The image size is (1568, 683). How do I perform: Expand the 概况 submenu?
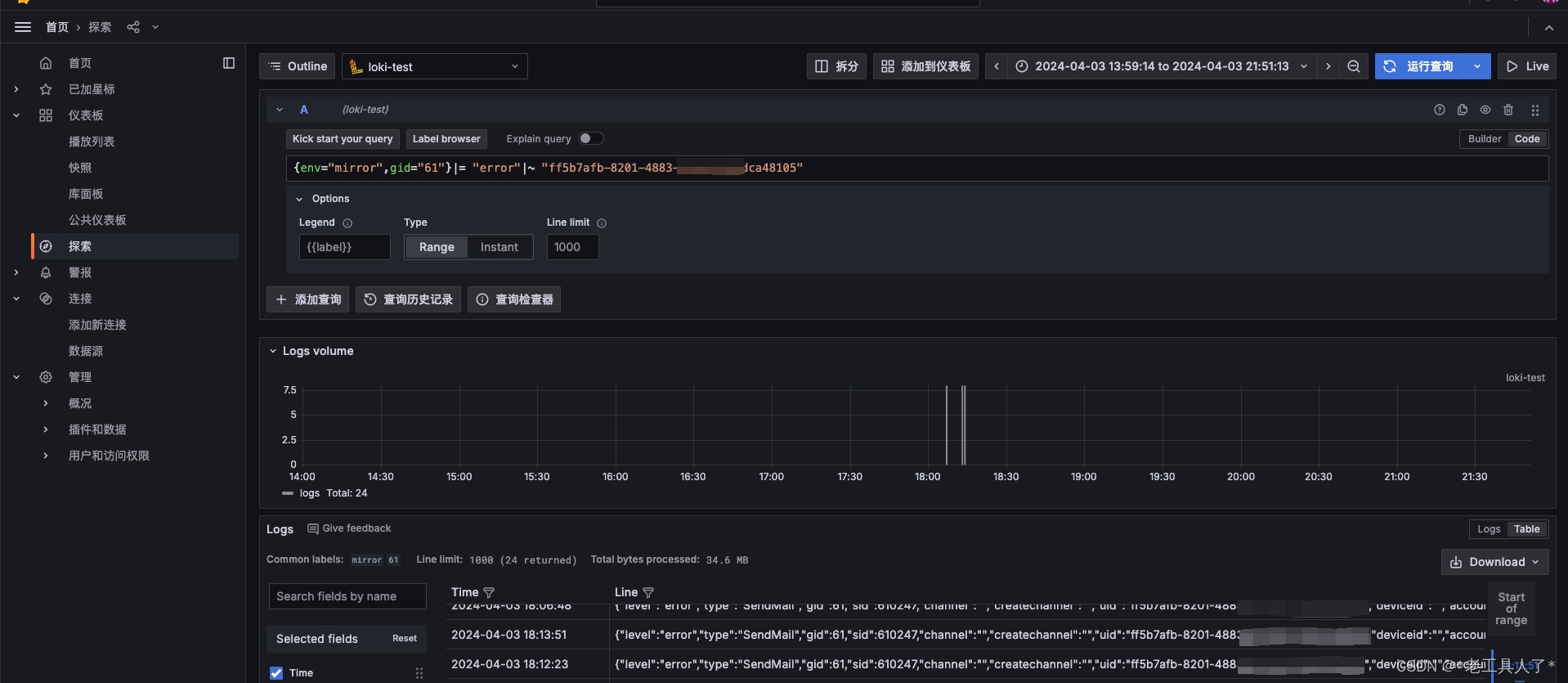tap(46, 403)
